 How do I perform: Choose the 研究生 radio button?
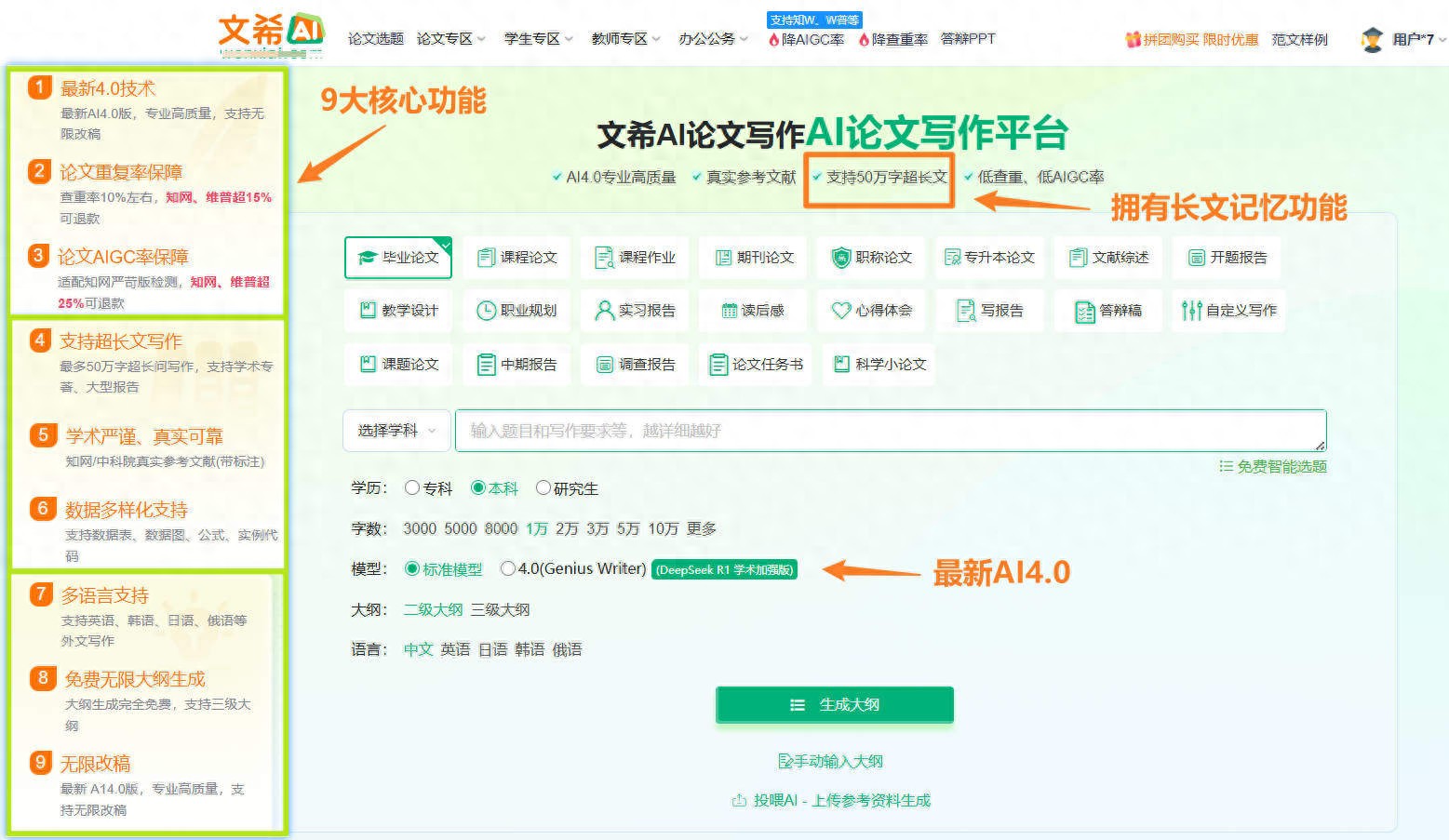[543, 487]
